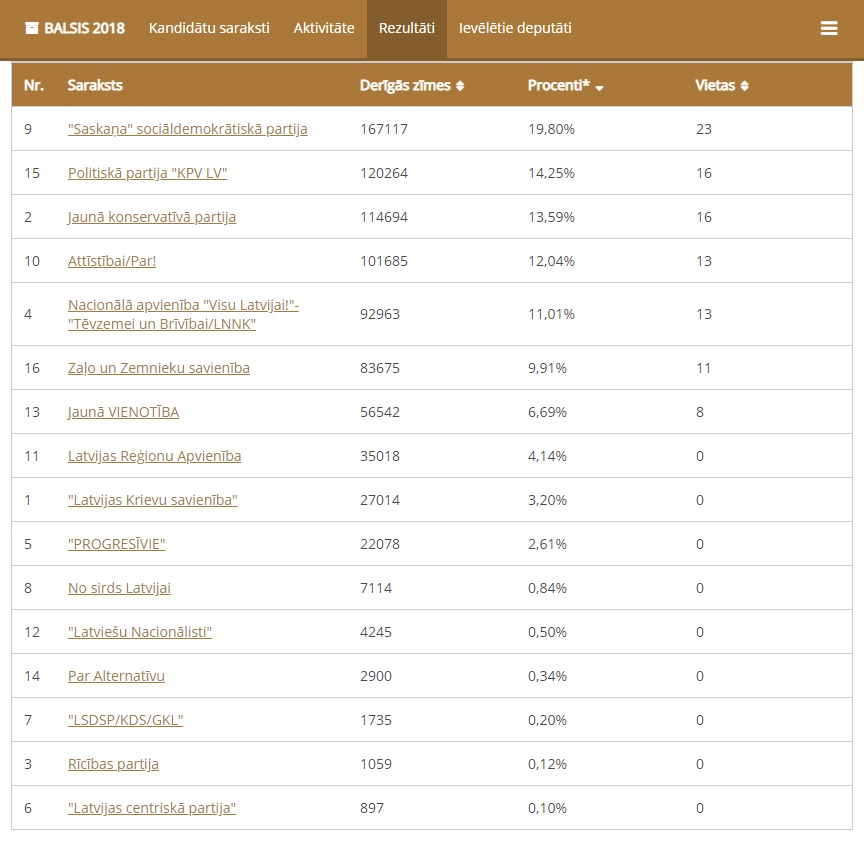Image resolution: width=864 pixels, height=841 pixels.
Task: Go to Ievēlētie deputāti tab
Action: [x=515, y=28]
